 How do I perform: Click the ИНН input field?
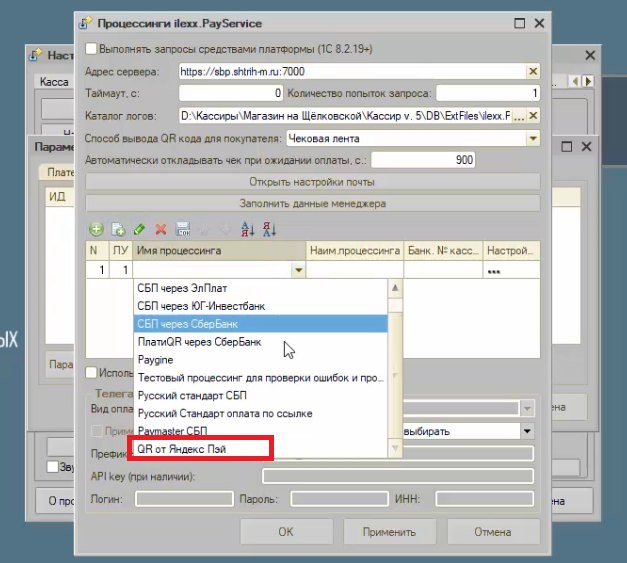[485, 499]
